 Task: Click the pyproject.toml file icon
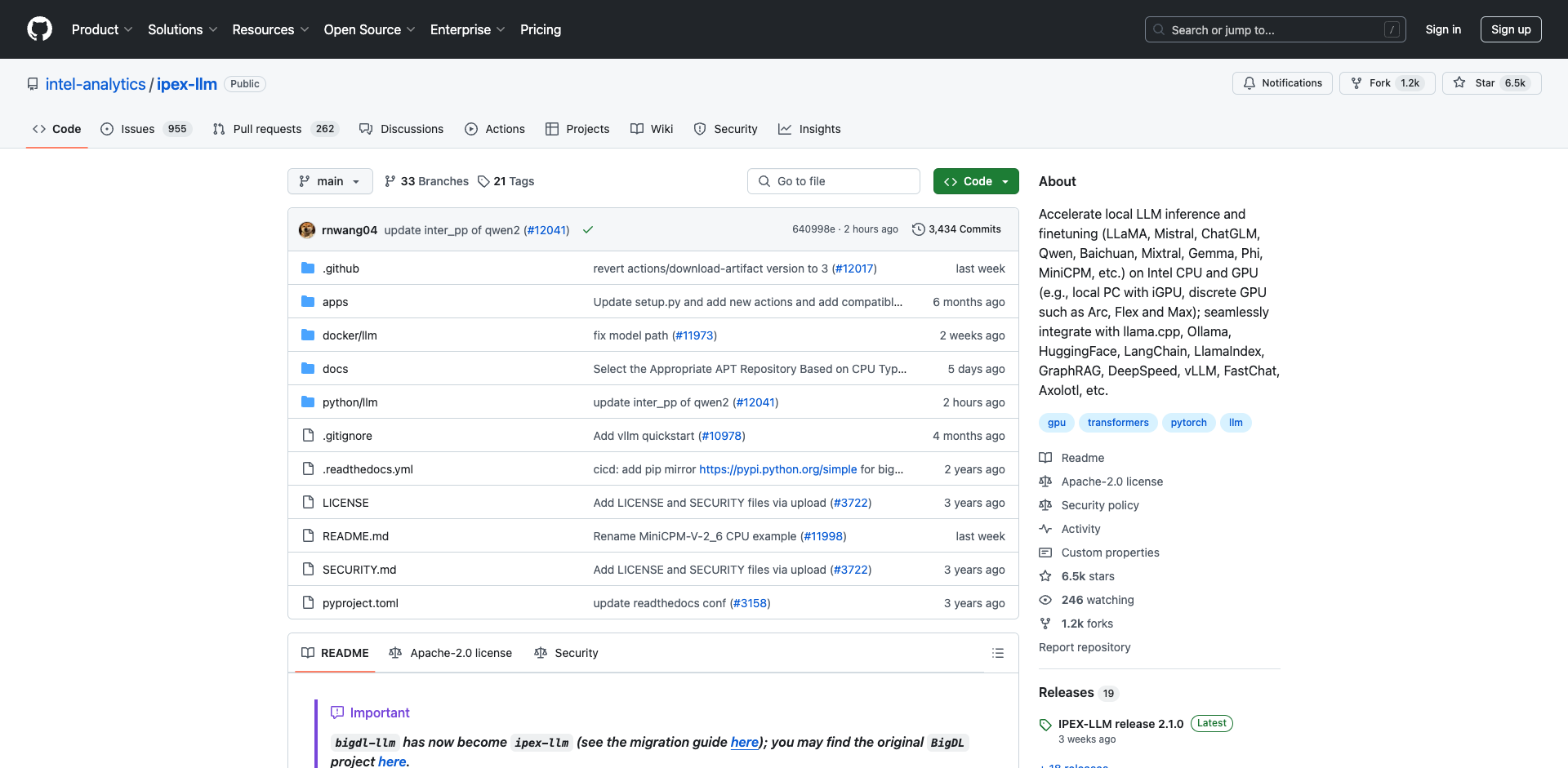coord(308,603)
